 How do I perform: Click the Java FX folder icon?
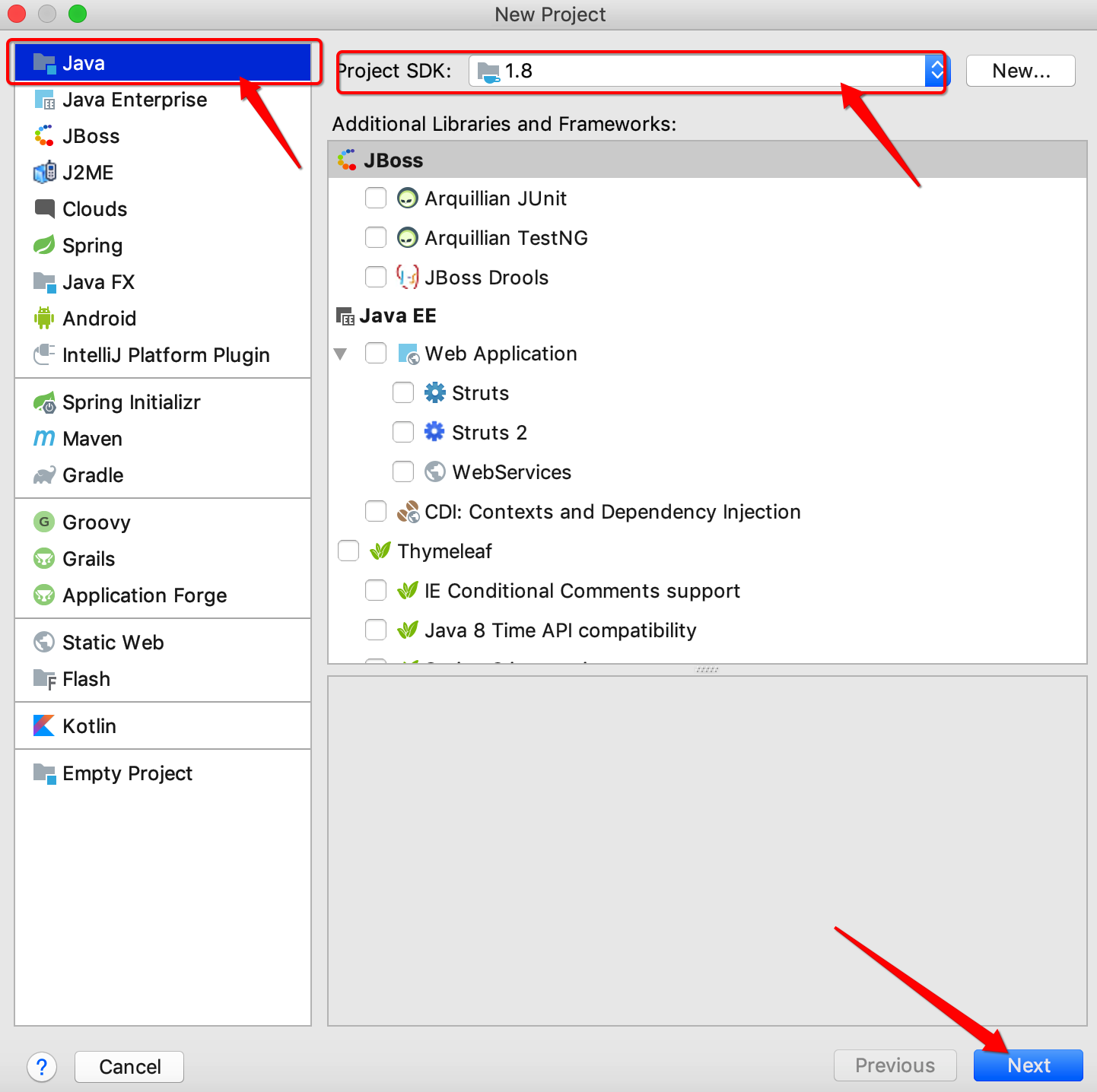click(x=45, y=282)
